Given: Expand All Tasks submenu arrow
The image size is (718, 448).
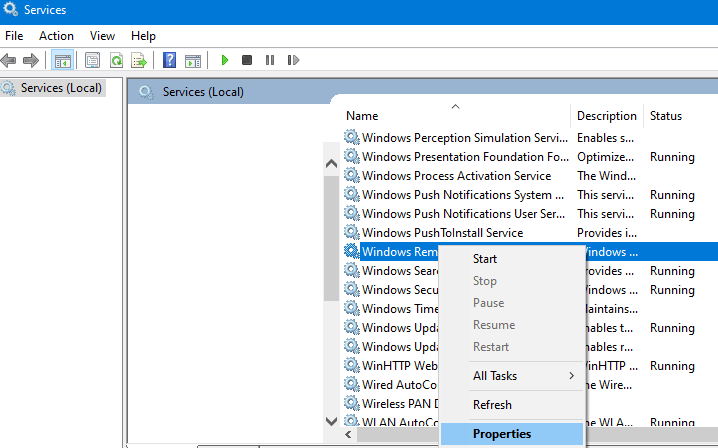Looking at the screenshot, I should [x=571, y=376].
